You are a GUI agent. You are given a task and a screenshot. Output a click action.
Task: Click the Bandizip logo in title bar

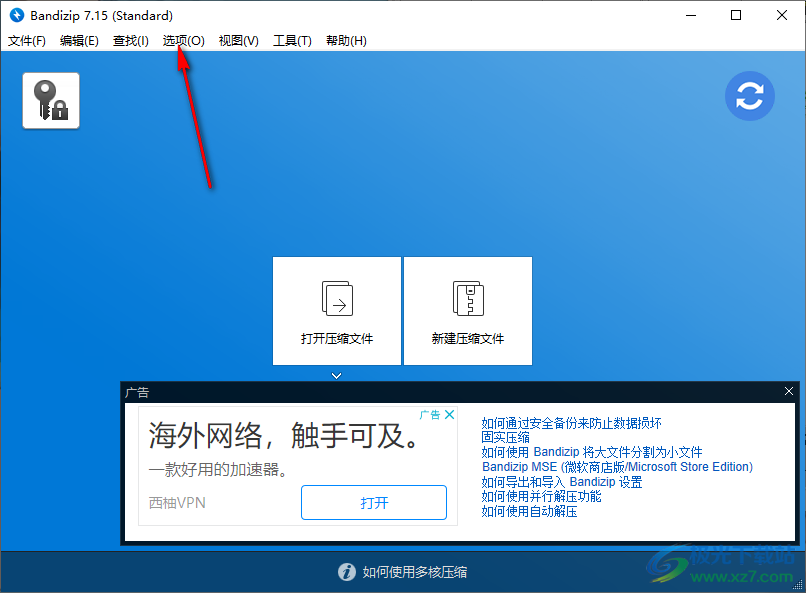(x=17, y=15)
